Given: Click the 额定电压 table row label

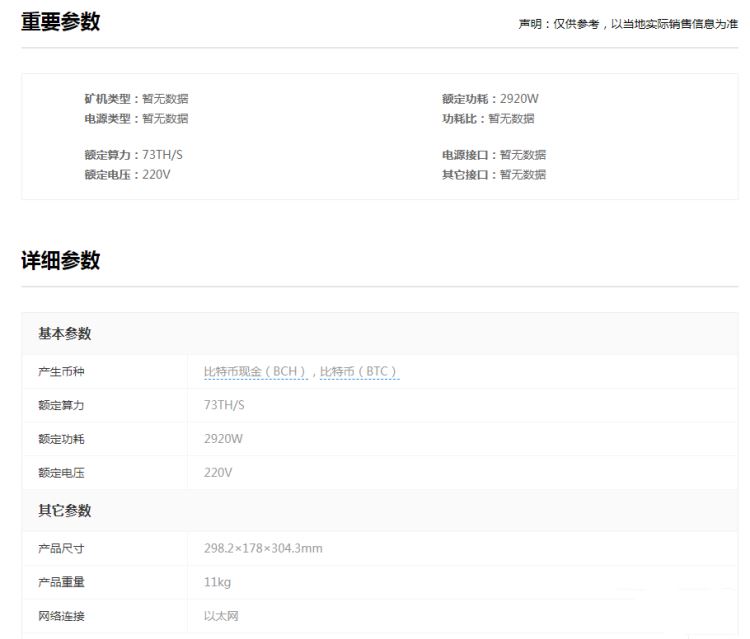Looking at the screenshot, I should tap(61, 473).
